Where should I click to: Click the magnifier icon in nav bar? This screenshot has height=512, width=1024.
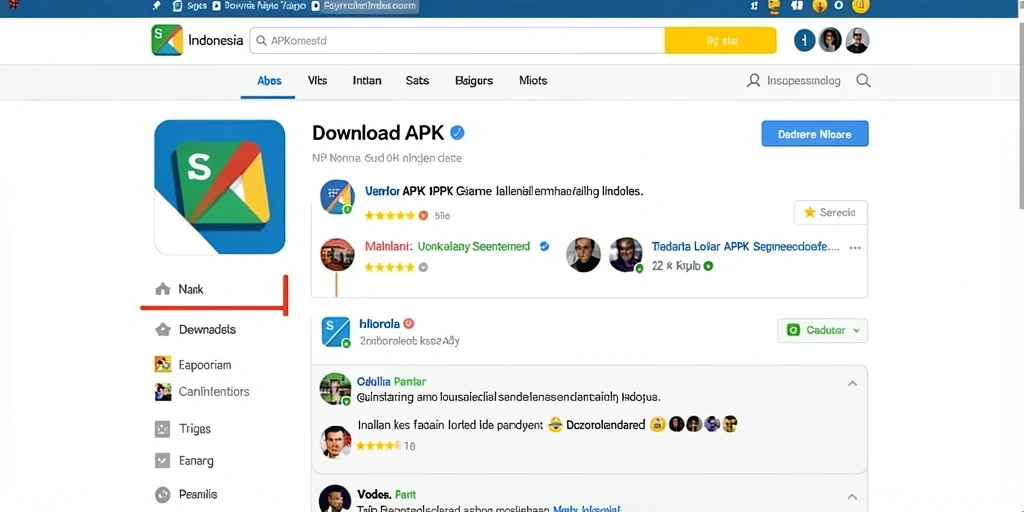tap(863, 80)
